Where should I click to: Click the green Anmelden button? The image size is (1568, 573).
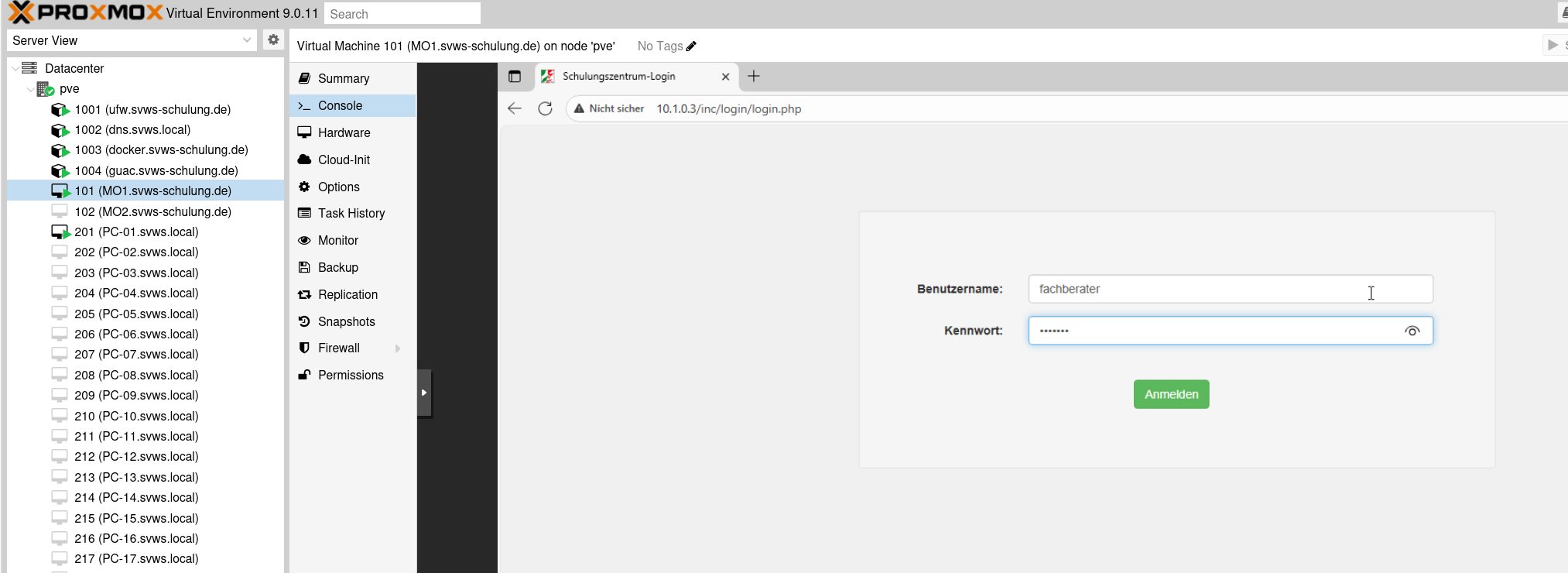click(1171, 394)
